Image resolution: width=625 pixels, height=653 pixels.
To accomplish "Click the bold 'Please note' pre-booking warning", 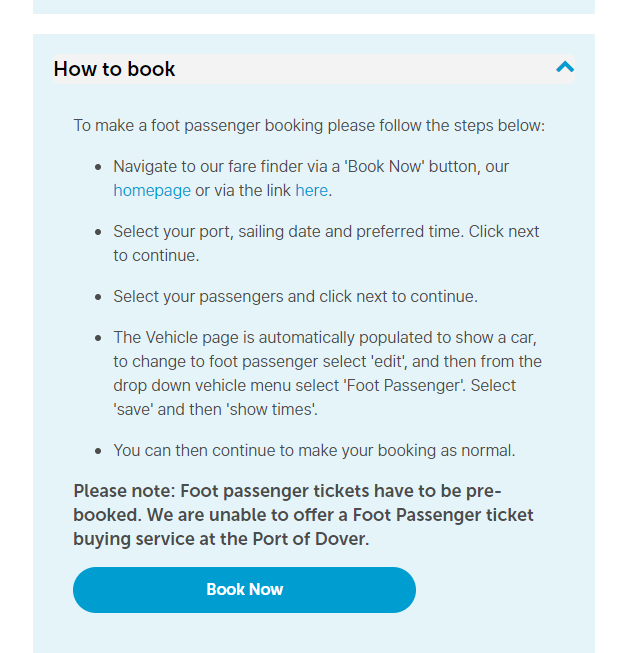I will click(303, 515).
